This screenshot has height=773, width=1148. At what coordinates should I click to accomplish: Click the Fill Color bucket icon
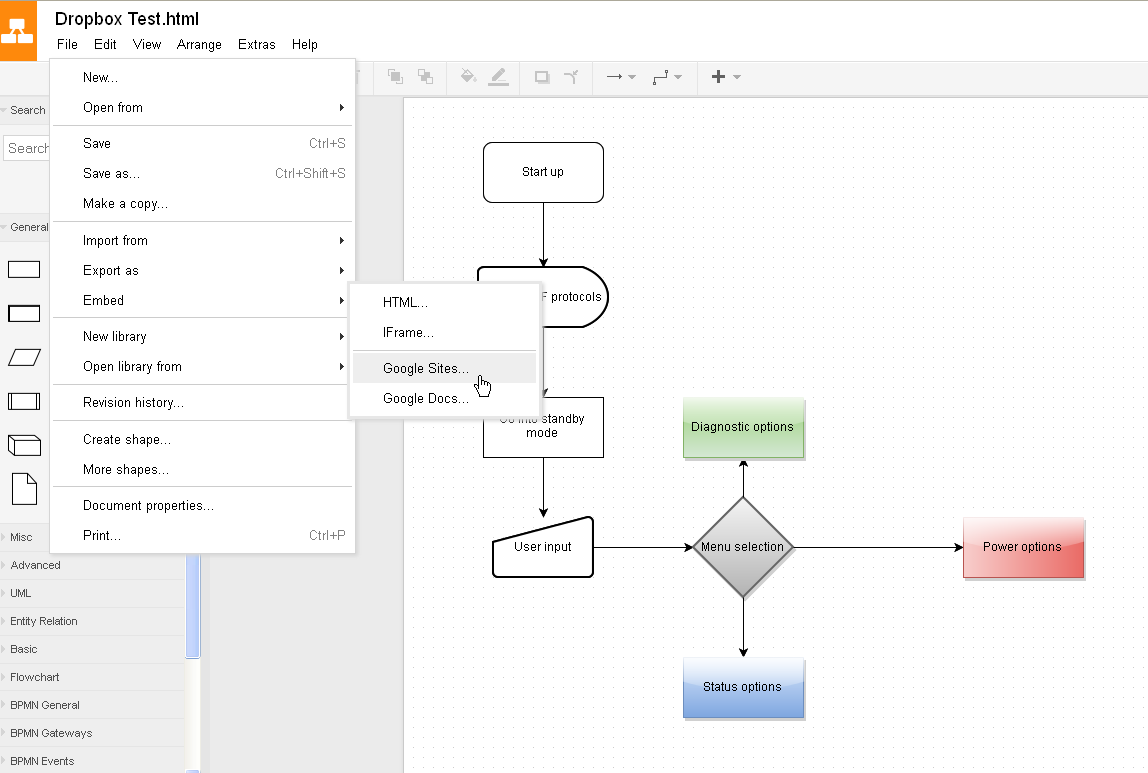pos(468,75)
